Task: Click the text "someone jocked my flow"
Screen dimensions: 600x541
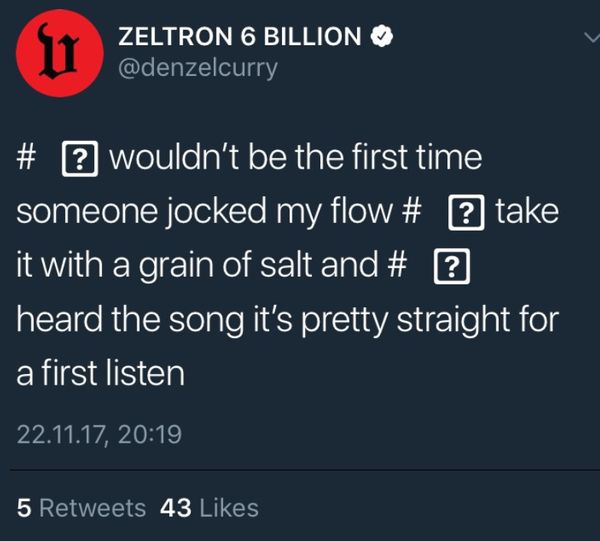Action: (x=205, y=213)
